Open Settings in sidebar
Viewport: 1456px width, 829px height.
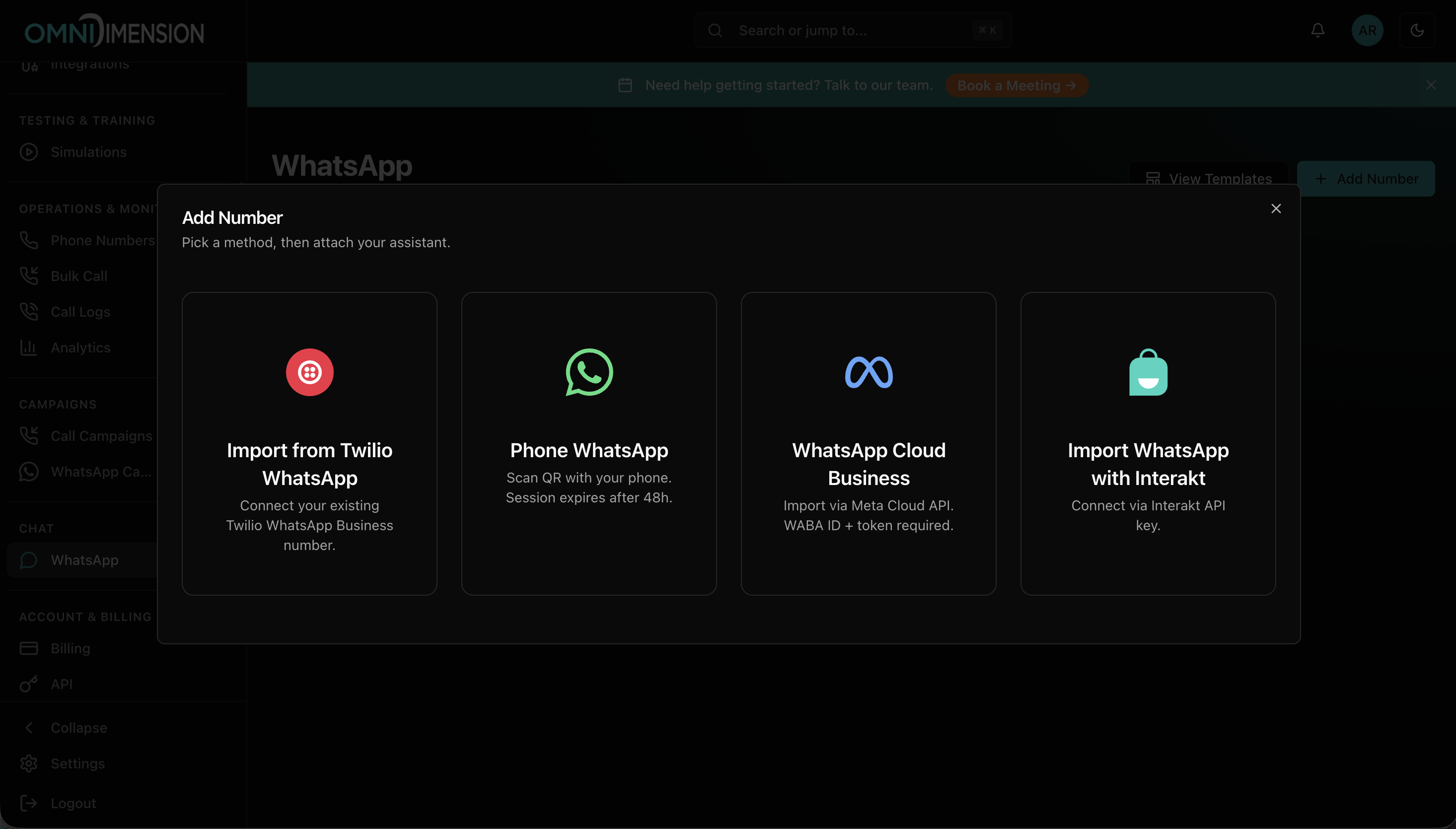pyautogui.click(x=77, y=764)
